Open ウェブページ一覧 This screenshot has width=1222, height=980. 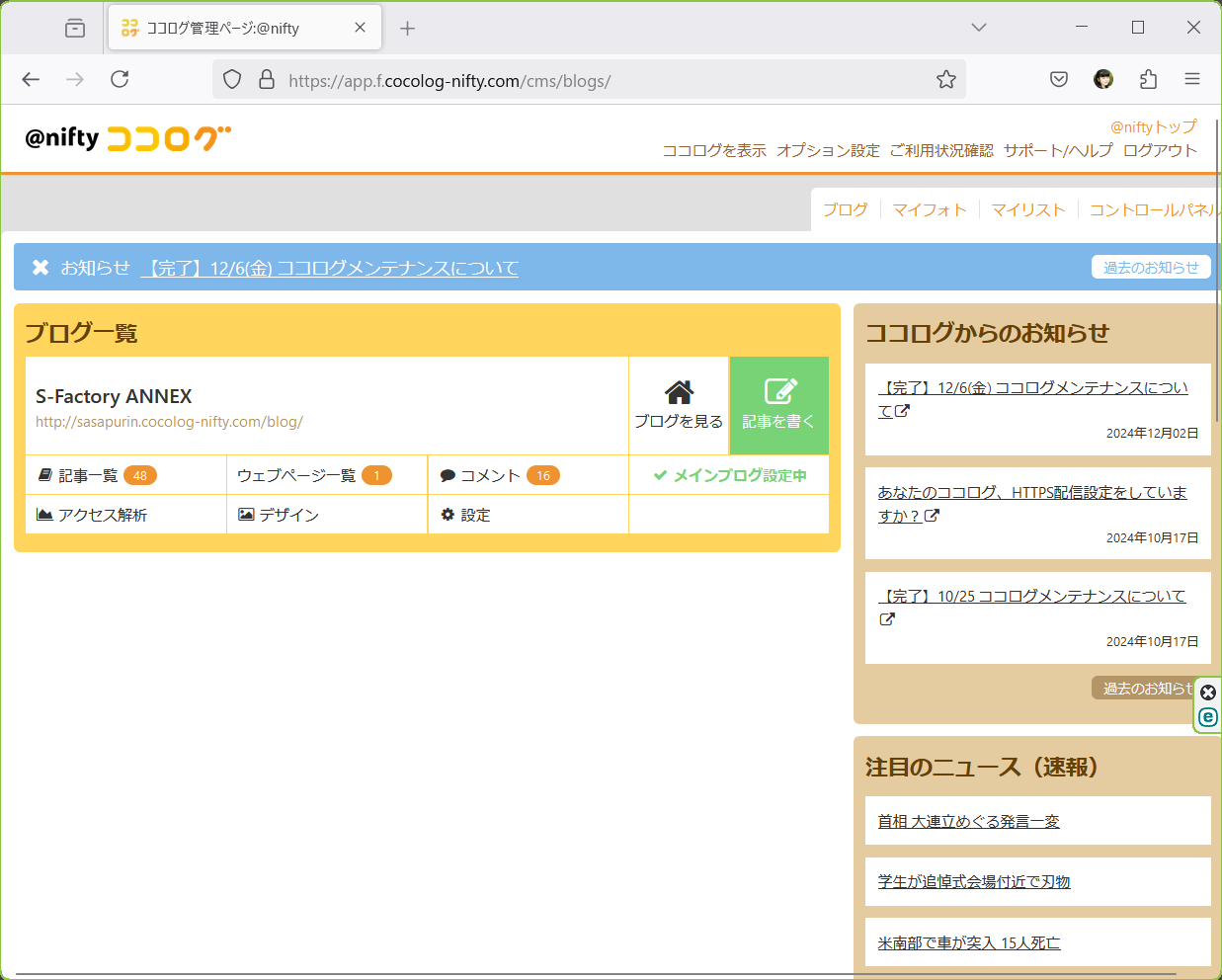[296, 475]
